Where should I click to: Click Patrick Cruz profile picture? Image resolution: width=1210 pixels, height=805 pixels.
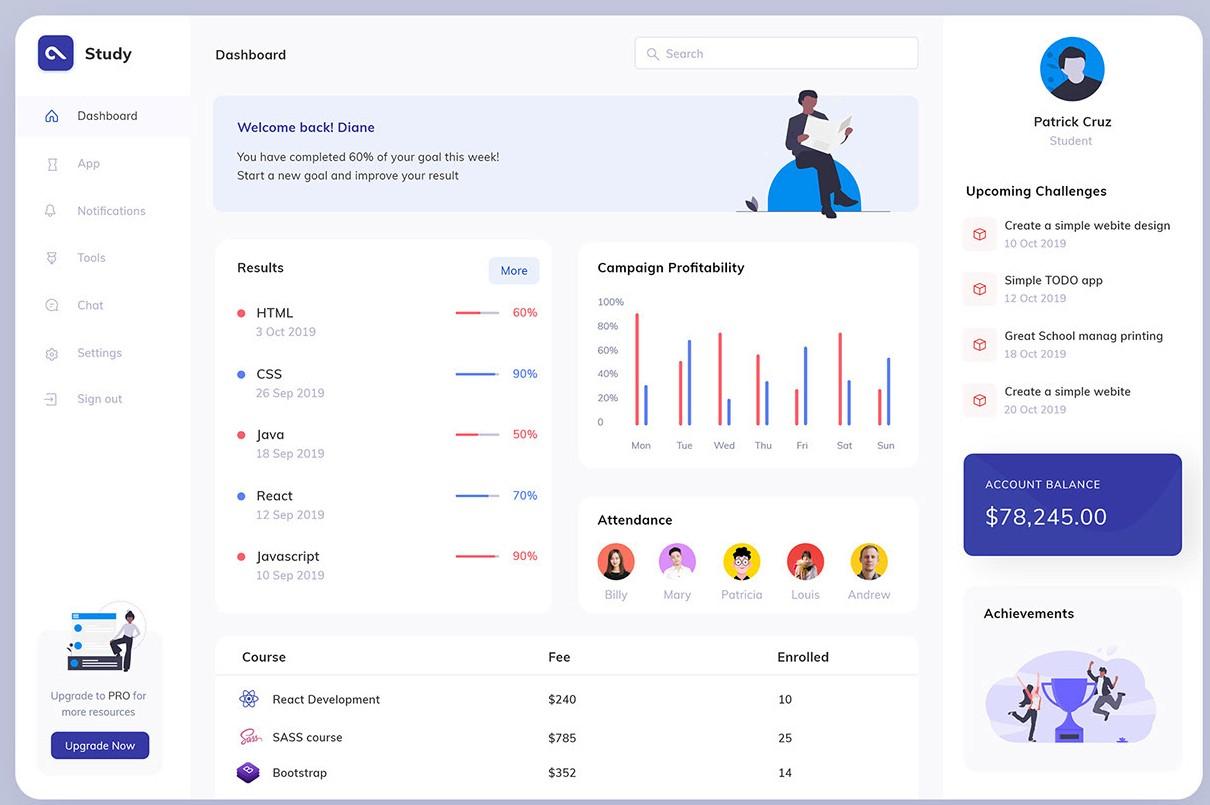point(1072,69)
